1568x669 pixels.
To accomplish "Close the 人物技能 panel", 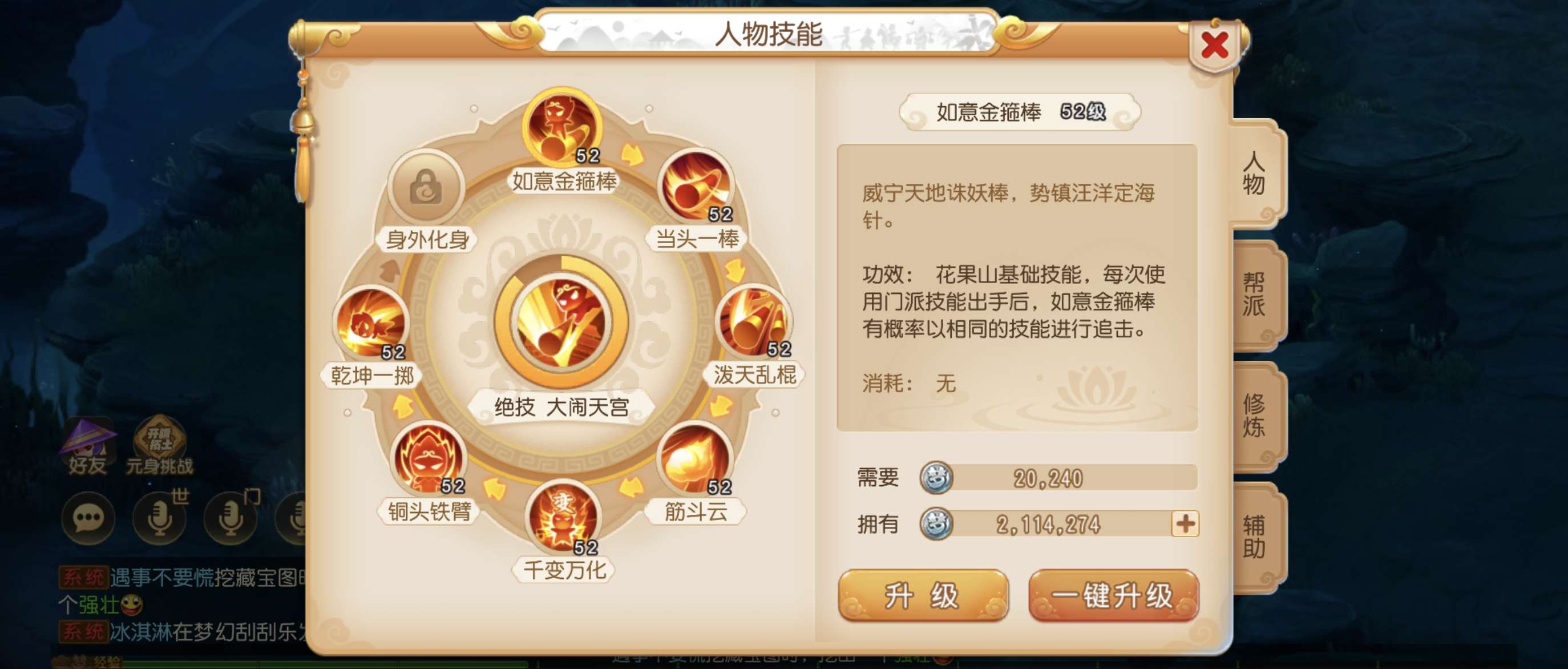I will pyautogui.click(x=1214, y=46).
